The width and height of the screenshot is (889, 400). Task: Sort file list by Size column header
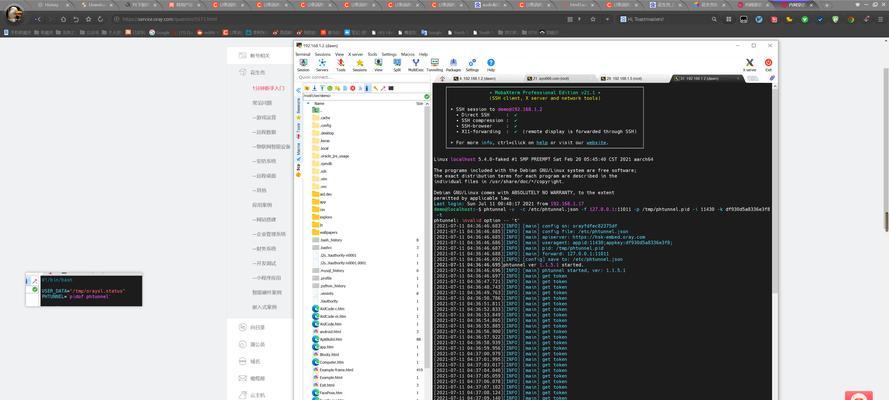420,104
